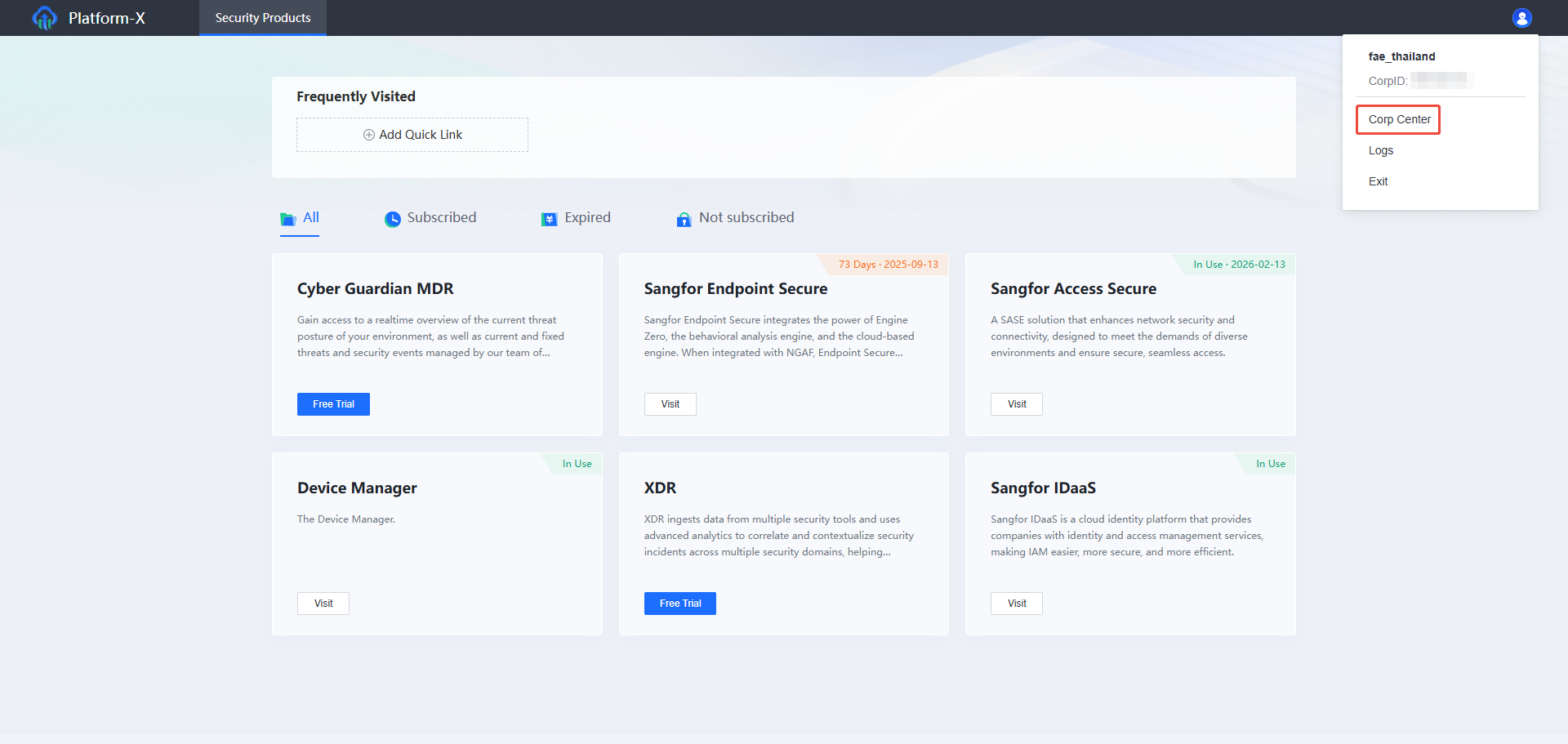Open Corp Center from user menu
Image resolution: width=1568 pixels, height=744 pixels.
(1399, 119)
